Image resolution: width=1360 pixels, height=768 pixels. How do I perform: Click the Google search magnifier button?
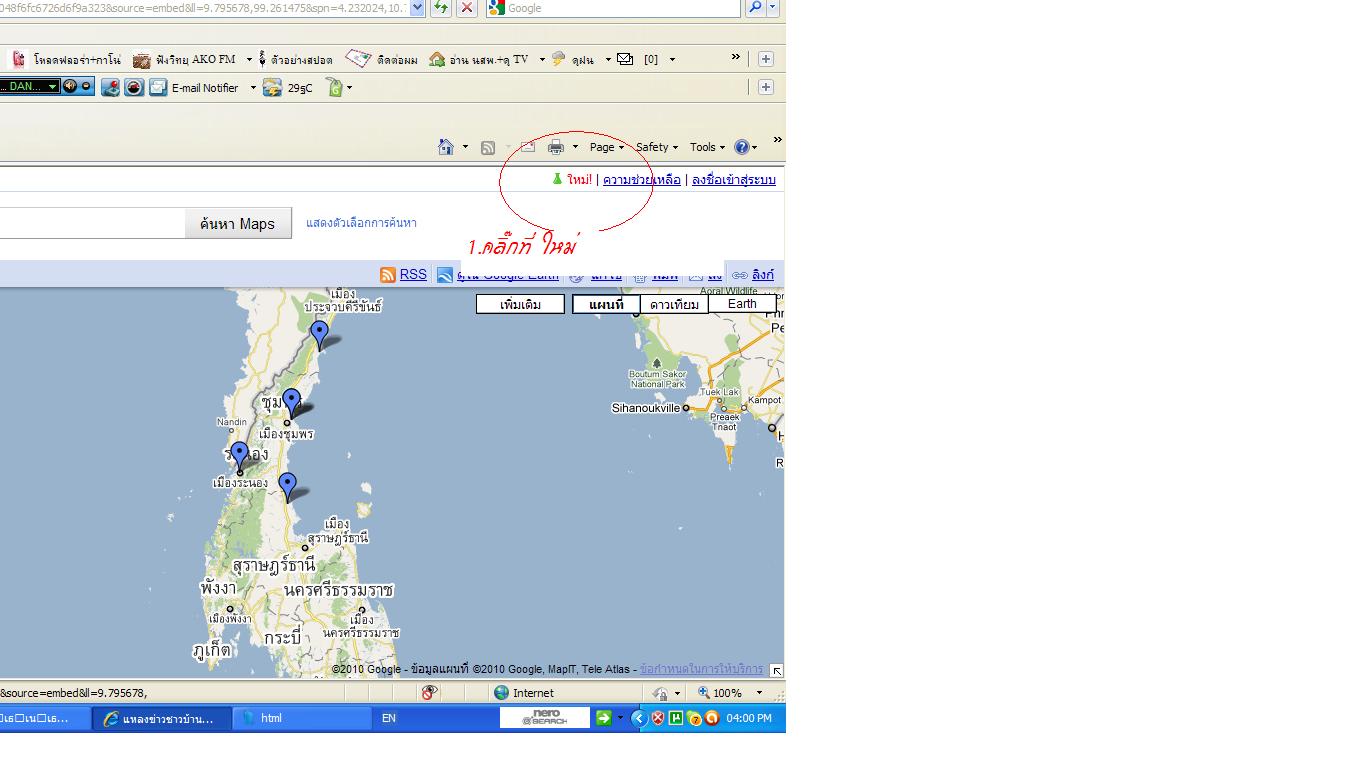point(755,8)
